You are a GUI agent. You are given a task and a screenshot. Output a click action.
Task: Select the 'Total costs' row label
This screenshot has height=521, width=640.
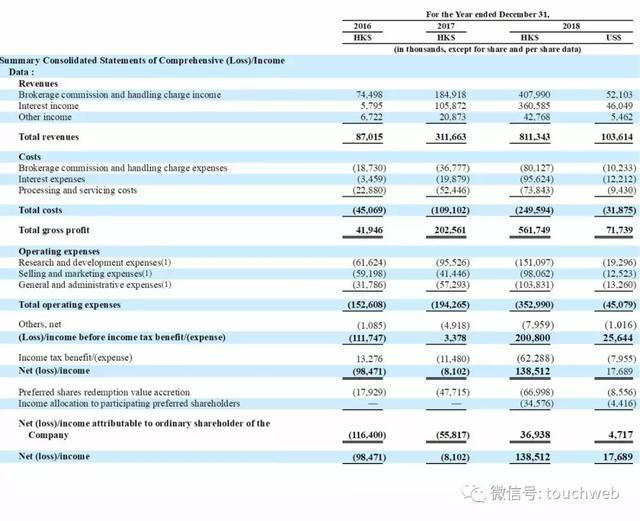pos(40,210)
